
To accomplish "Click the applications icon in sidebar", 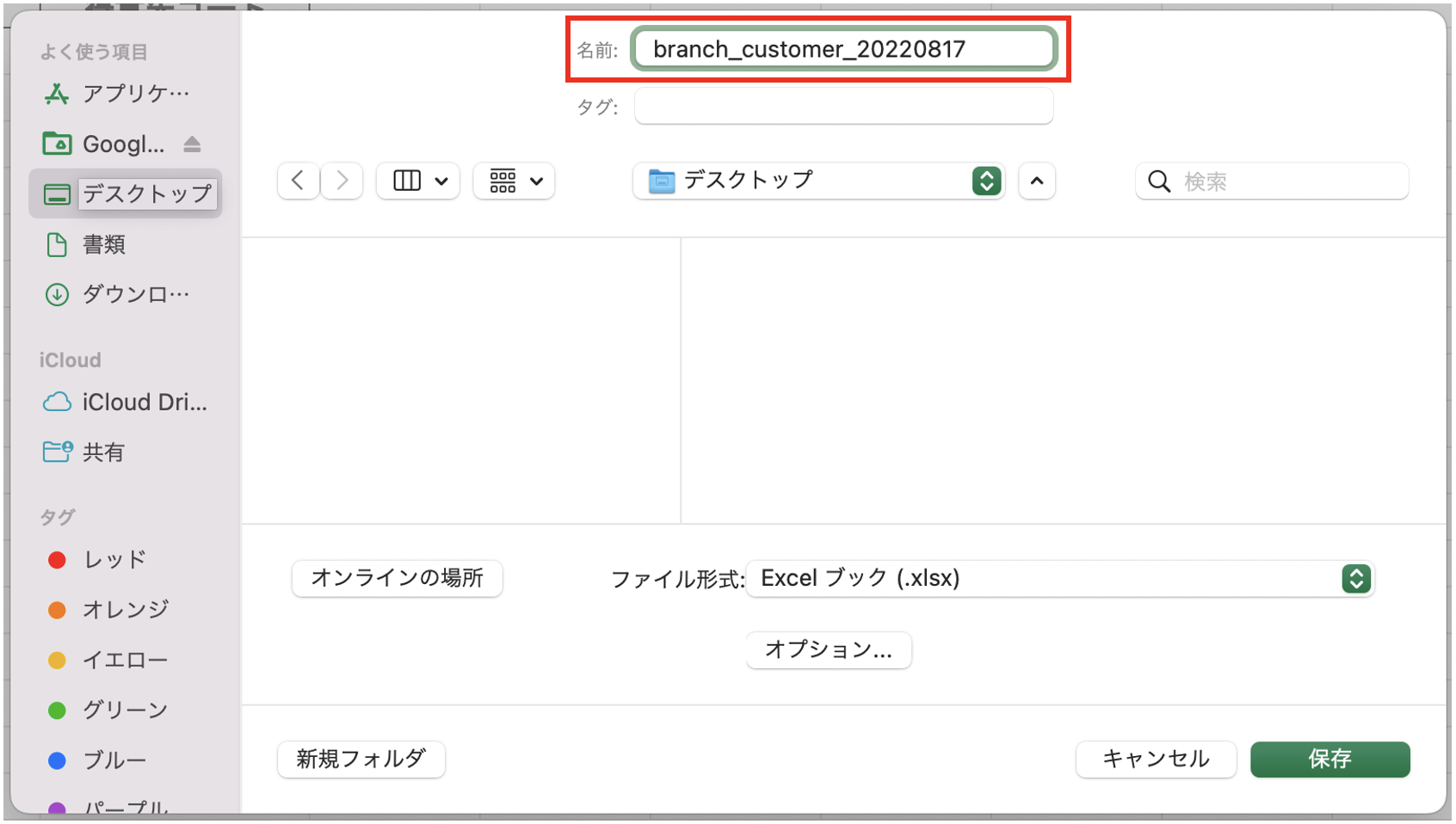I will pyautogui.click(x=57, y=94).
